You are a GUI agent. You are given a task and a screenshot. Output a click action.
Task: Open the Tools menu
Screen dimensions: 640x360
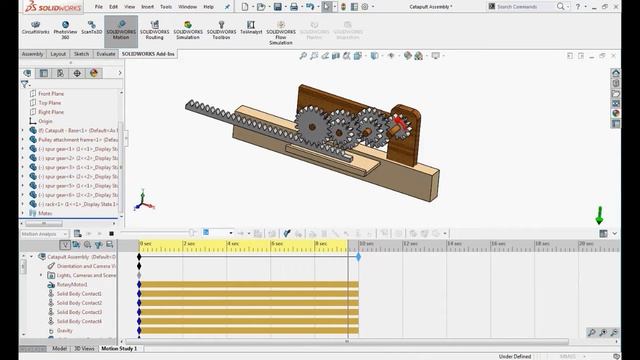166,7
